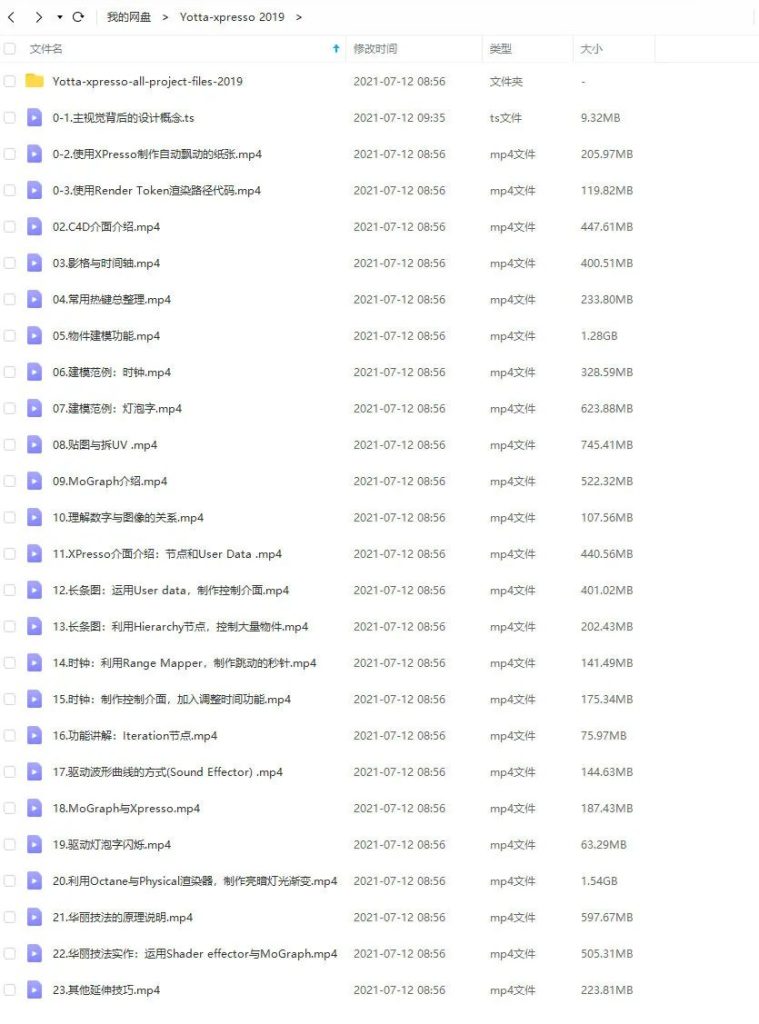The image size is (759, 1024).
Task: Toggle sort arrow in the 文件名 column
Action: (x=336, y=48)
